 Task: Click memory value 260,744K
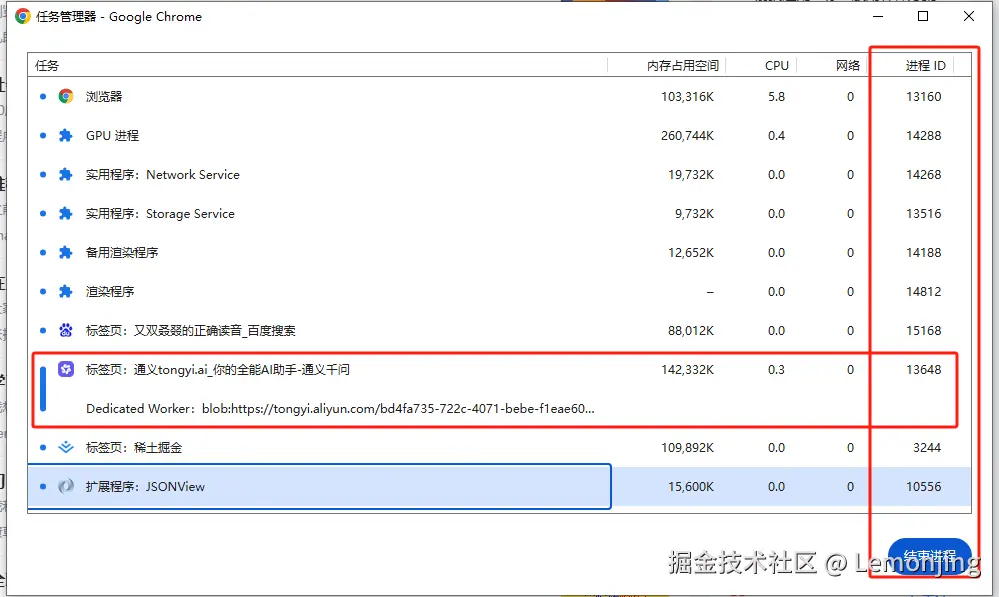point(687,135)
